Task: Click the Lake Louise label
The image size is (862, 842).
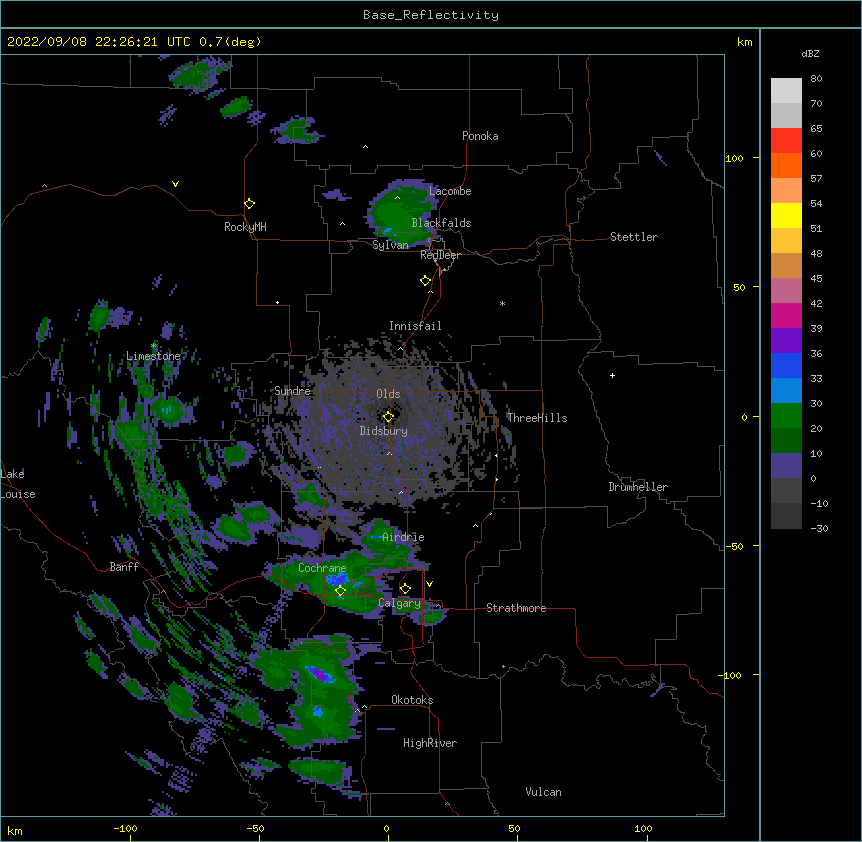Action: [18, 484]
